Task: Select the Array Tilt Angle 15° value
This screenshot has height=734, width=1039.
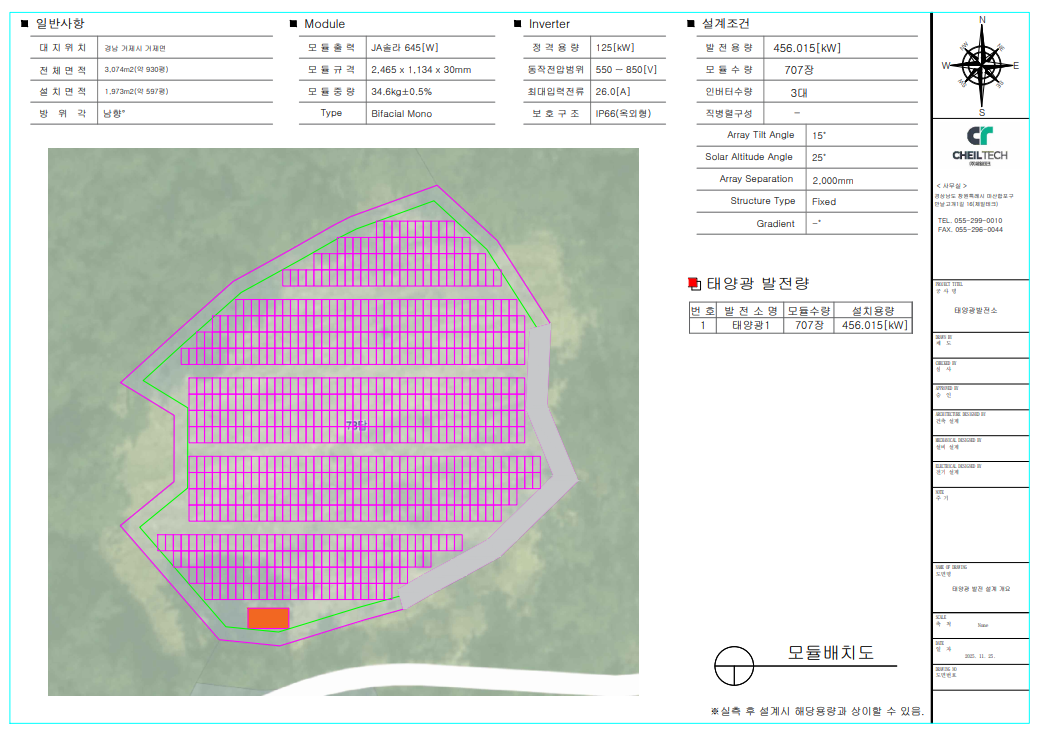Action: (x=819, y=135)
